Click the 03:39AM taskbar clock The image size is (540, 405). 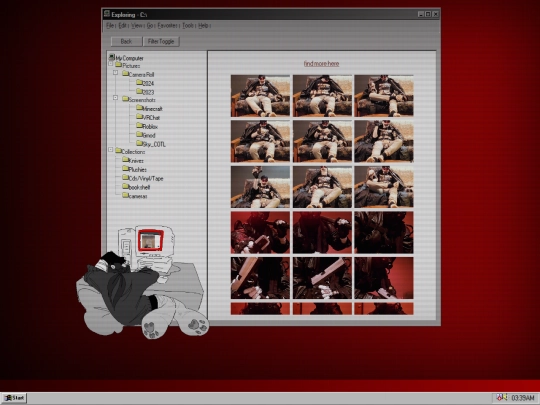pyautogui.click(x=522, y=398)
